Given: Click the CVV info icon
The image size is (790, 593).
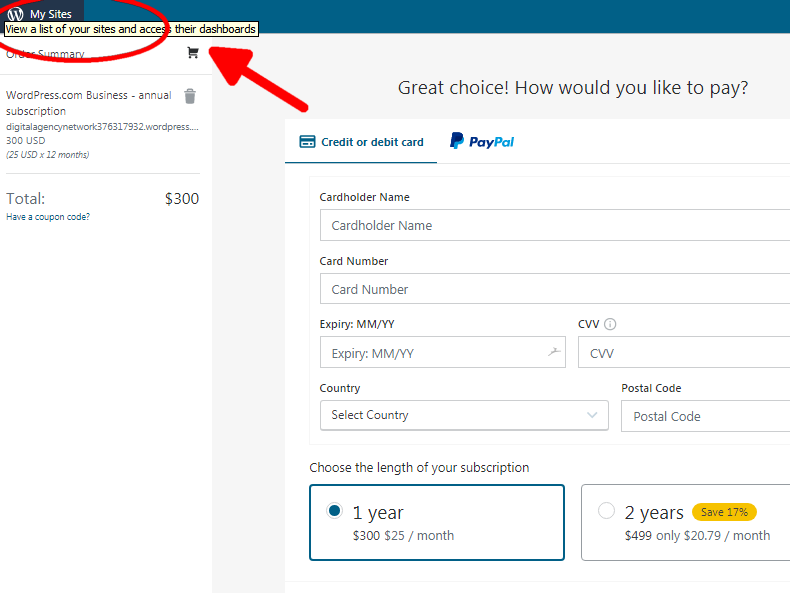Looking at the screenshot, I should coord(610,324).
